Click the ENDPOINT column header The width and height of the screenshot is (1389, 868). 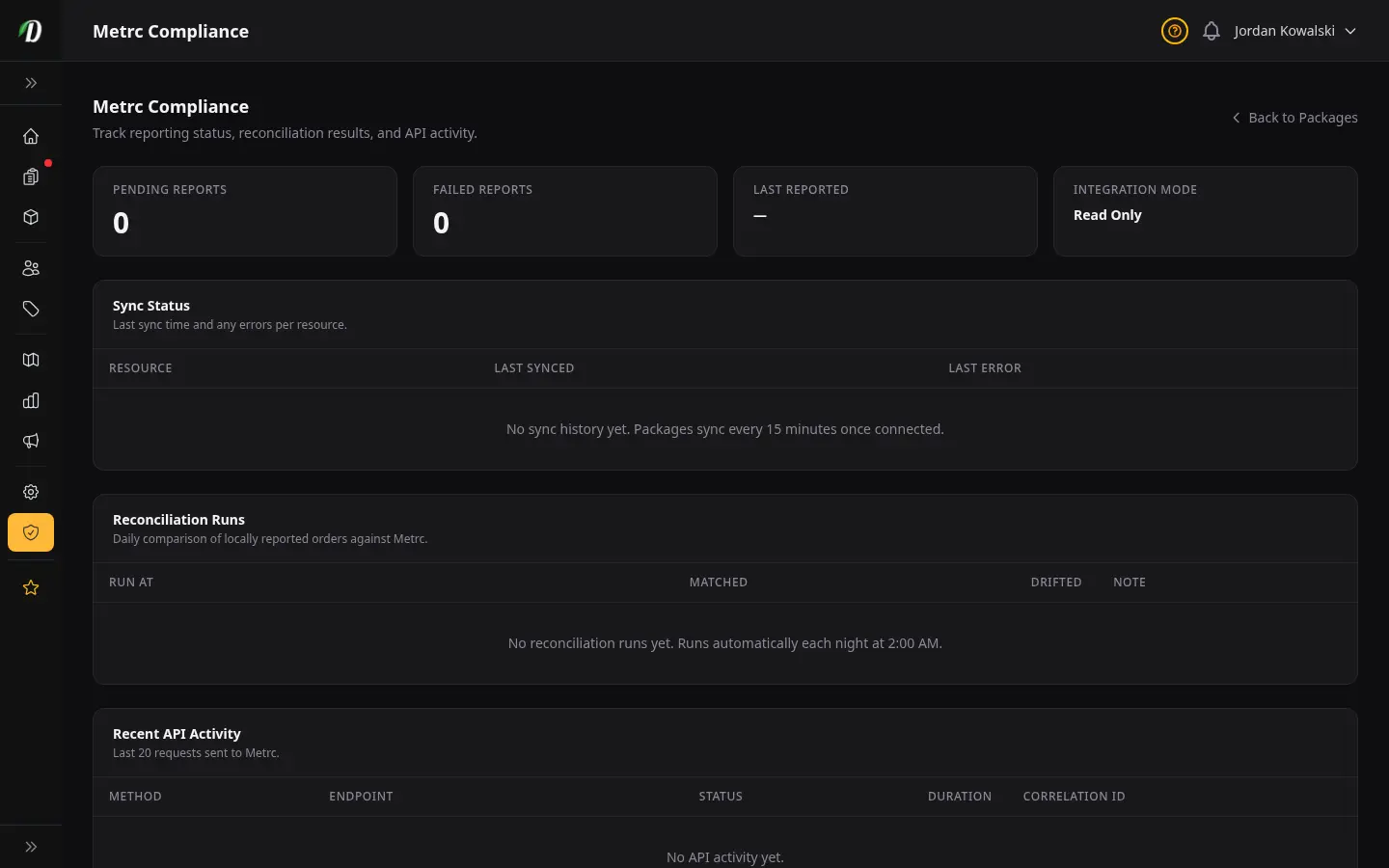coord(361,797)
